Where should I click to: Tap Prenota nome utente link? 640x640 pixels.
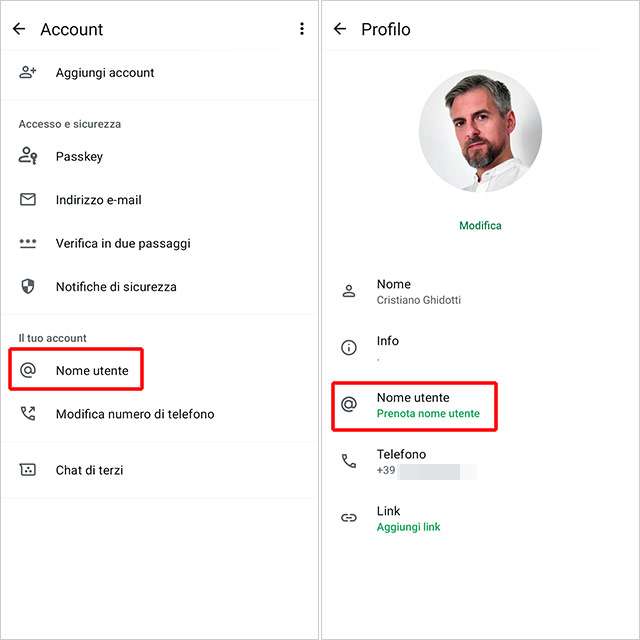[428, 413]
